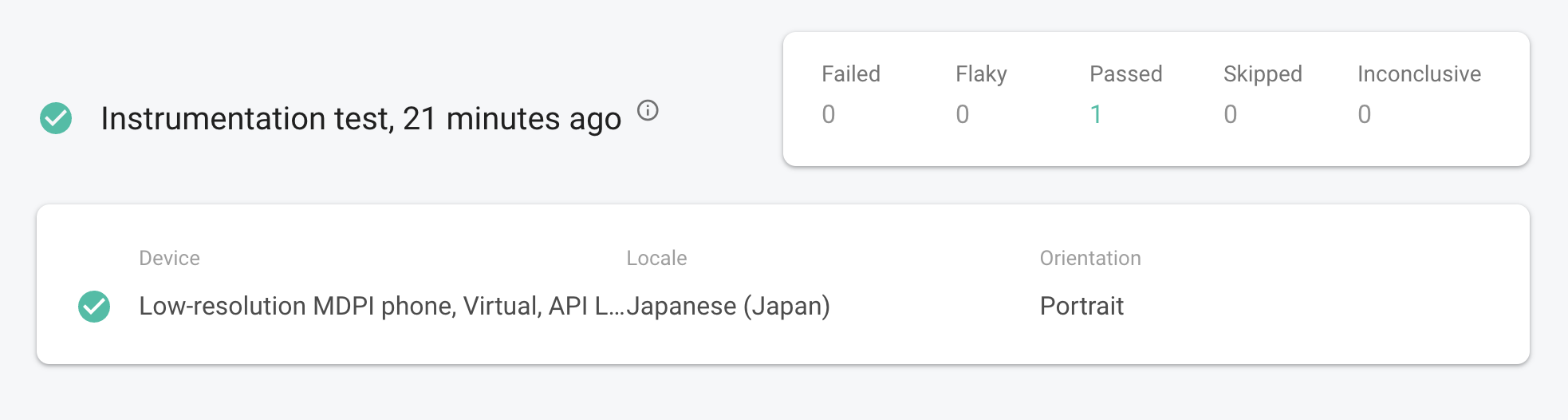Click the Locale column header
Viewport: 1568px width, 420px height.
[656, 259]
